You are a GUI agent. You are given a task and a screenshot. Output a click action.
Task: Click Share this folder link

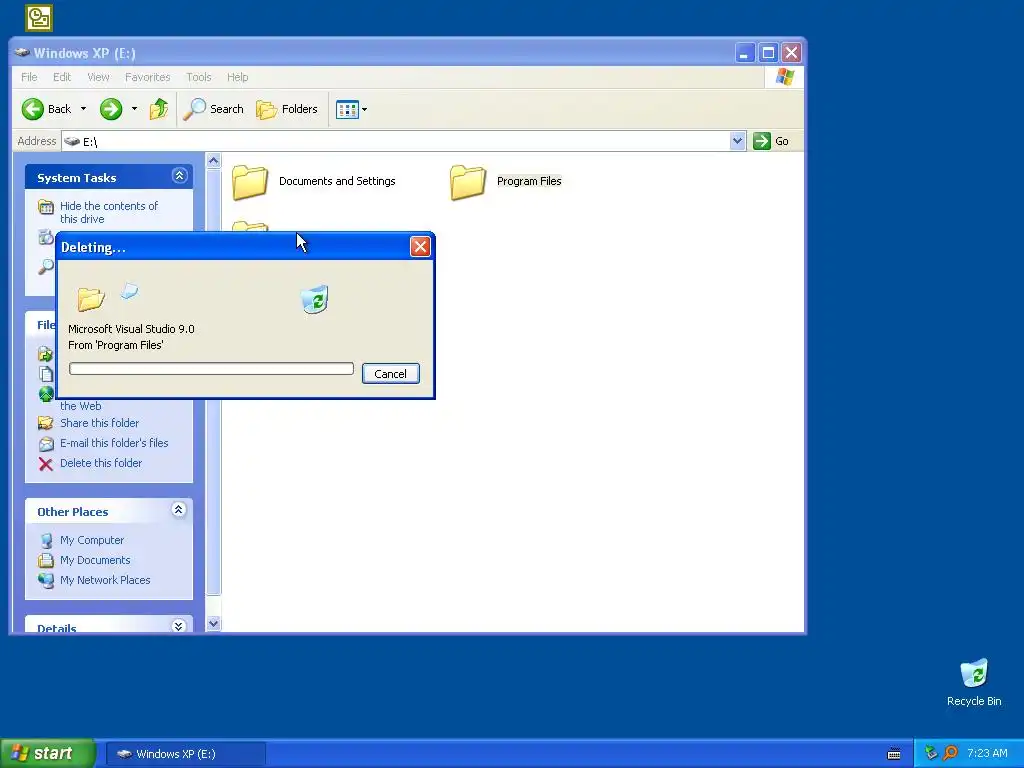99,423
